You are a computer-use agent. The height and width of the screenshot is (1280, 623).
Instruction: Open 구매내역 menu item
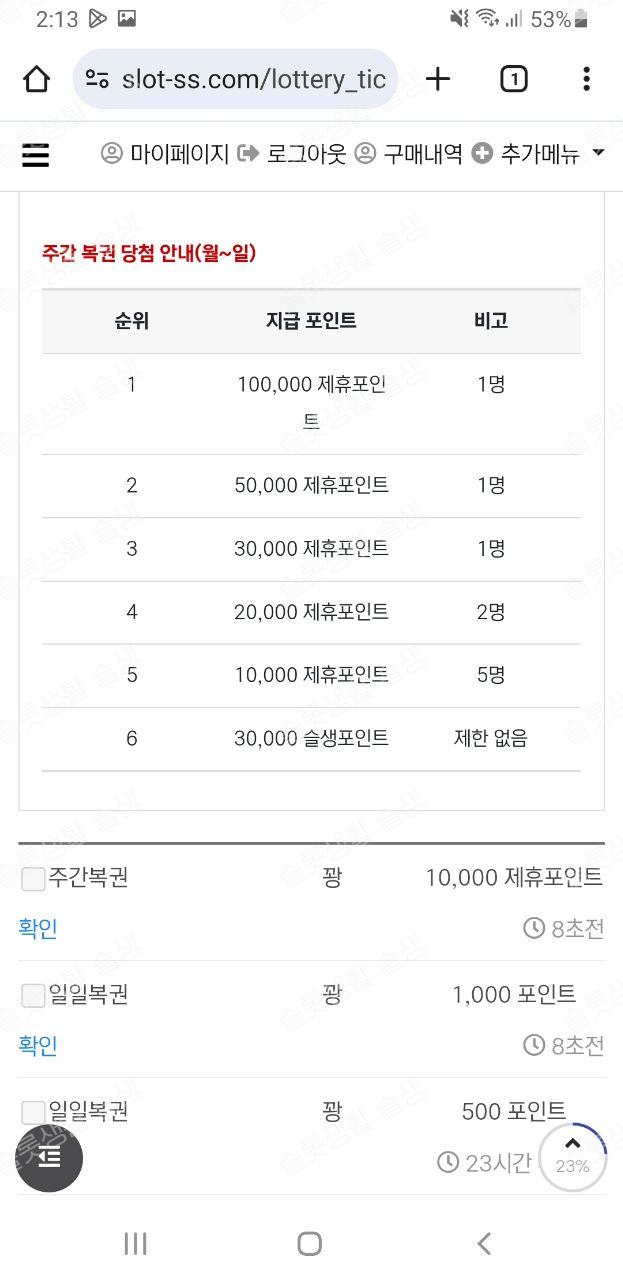409,154
